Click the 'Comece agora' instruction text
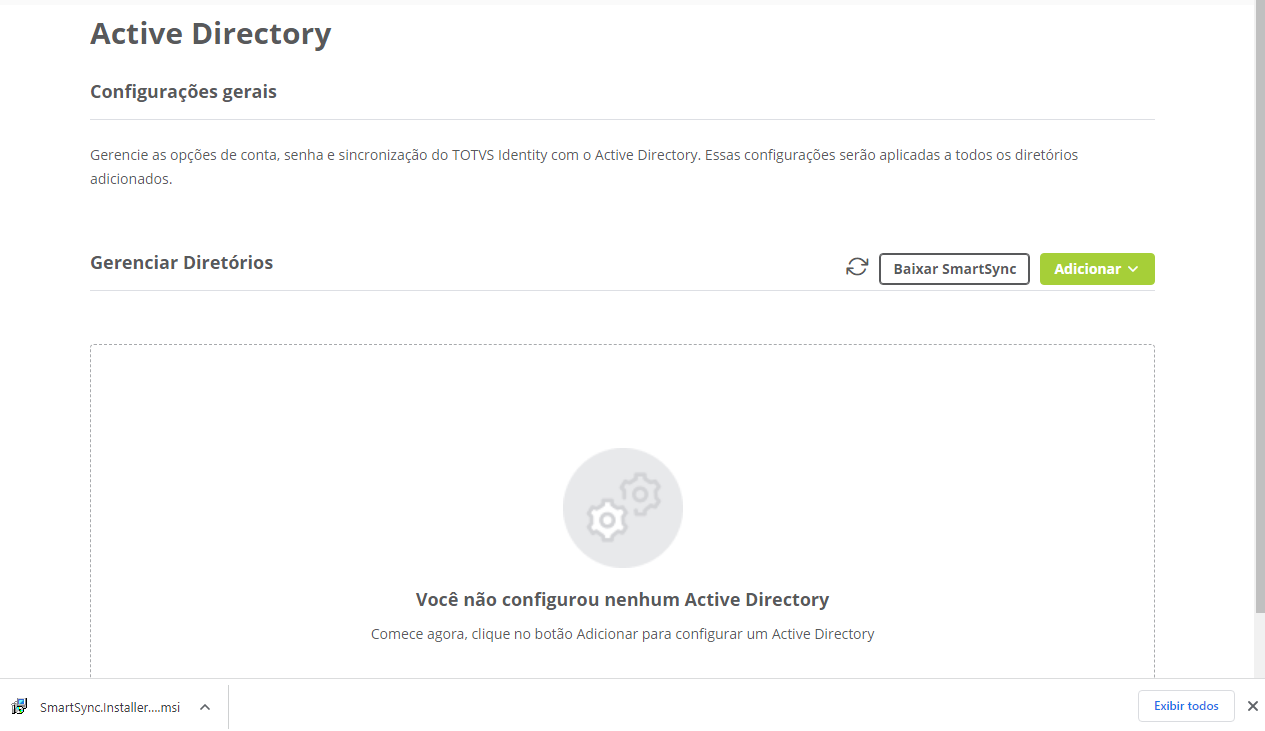This screenshot has width=1265, height=731. (622, 634)
